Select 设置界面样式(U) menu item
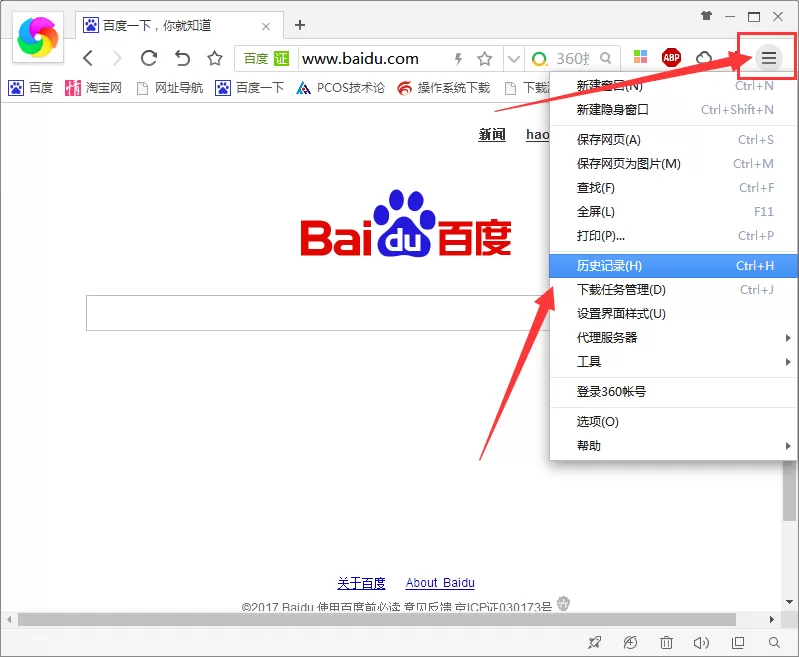Screen dimensions: 799x657 (675, 313)
